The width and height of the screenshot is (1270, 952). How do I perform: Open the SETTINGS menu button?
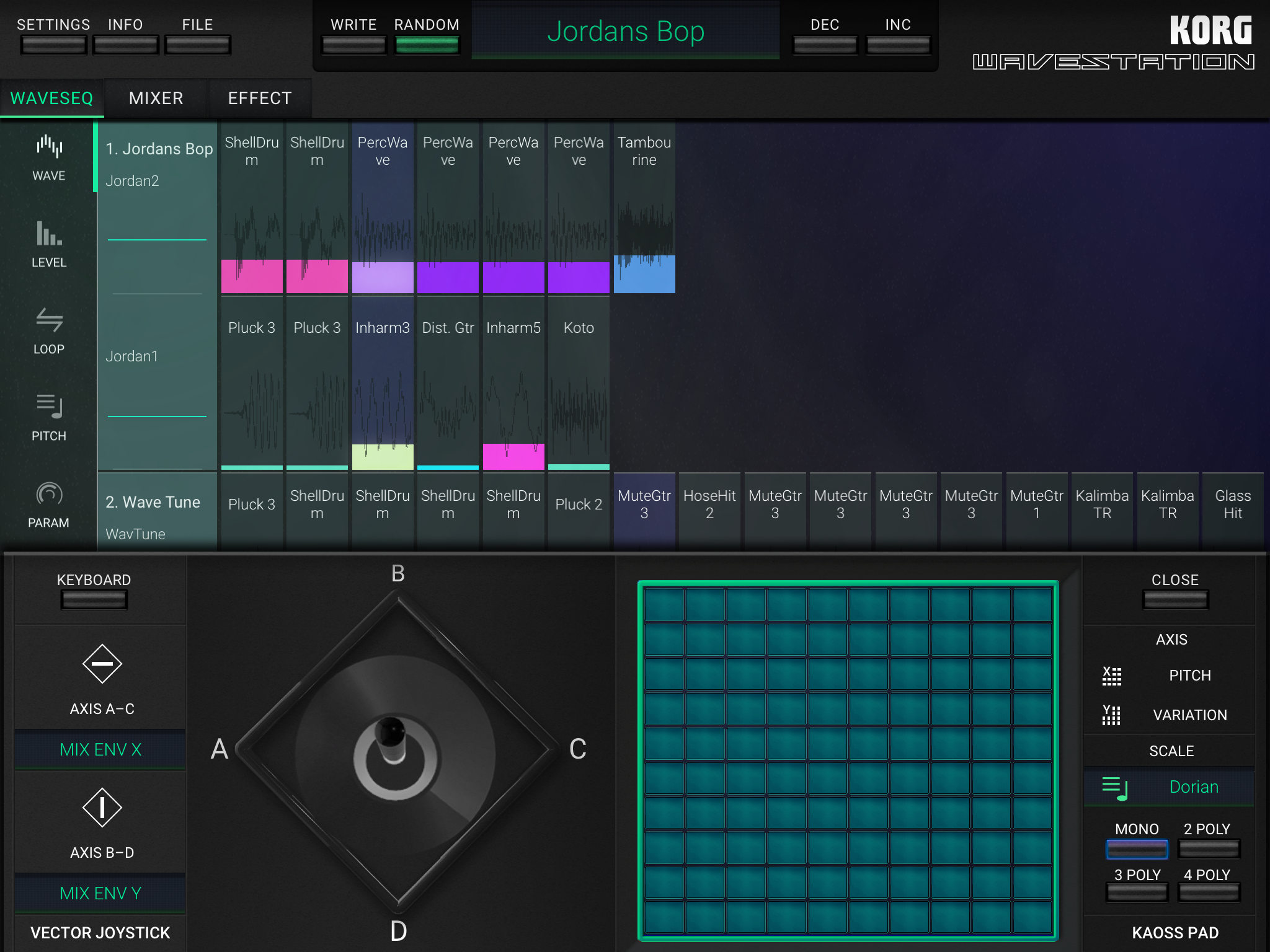tap(54, 45)
